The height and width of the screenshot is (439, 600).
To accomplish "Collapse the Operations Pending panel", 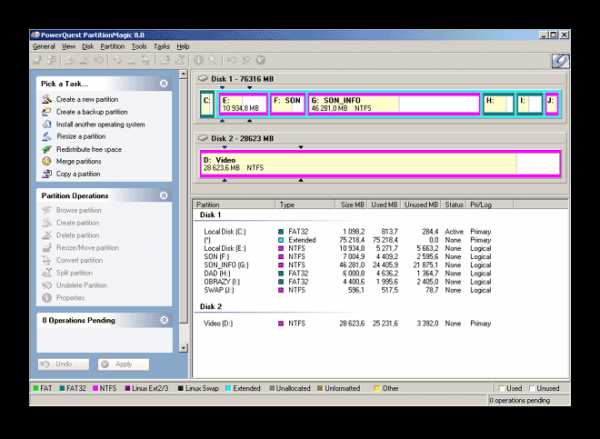I will tap(164, 320).
